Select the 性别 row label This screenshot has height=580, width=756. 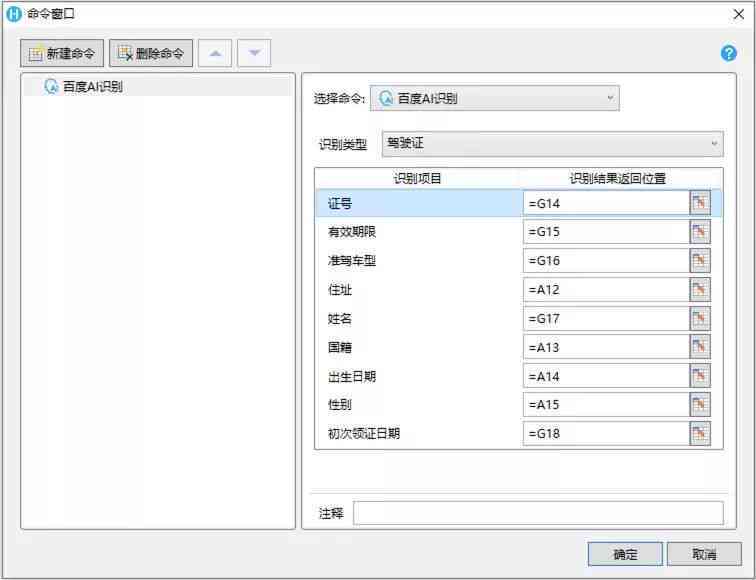point(340,405)
